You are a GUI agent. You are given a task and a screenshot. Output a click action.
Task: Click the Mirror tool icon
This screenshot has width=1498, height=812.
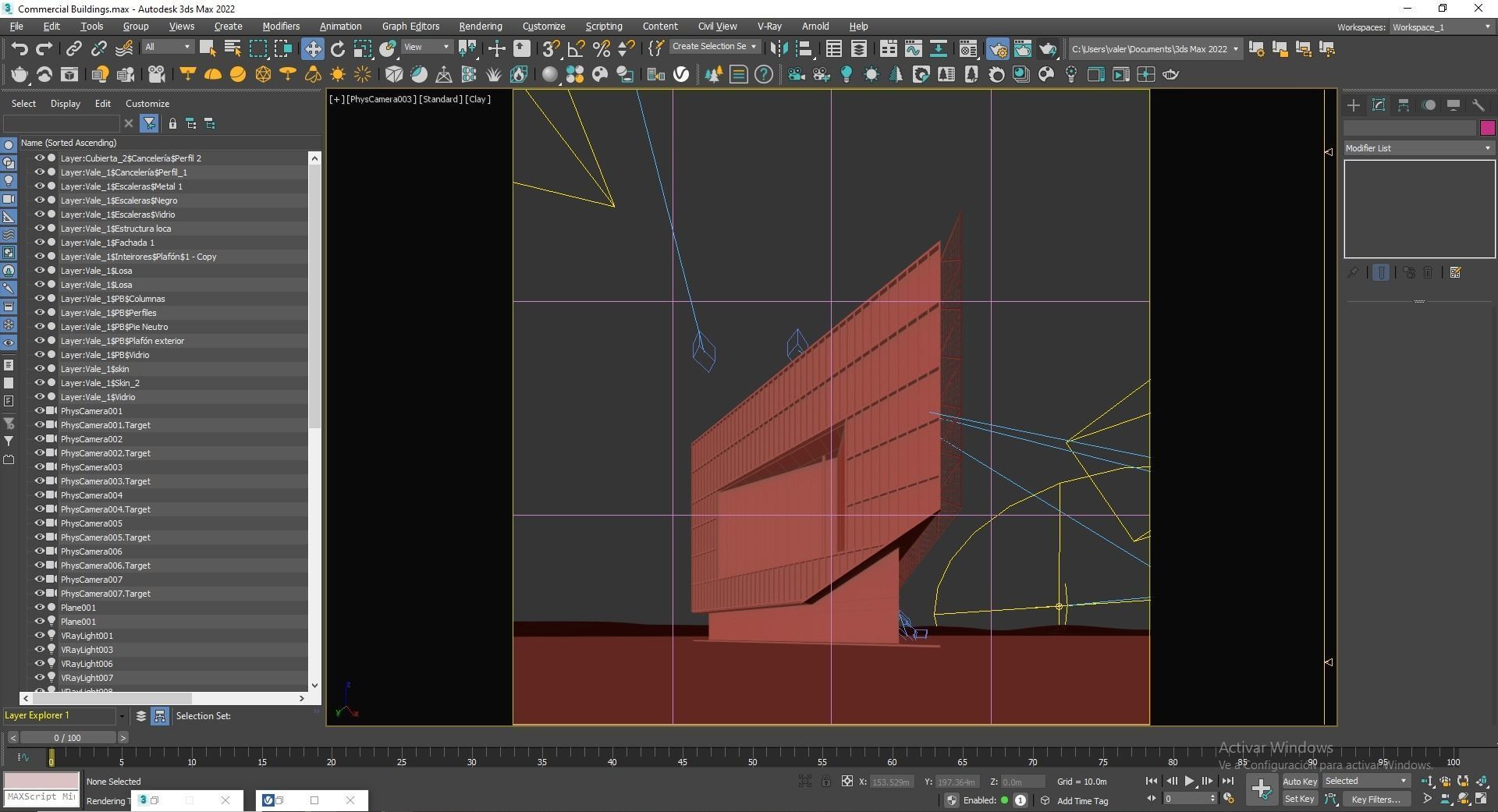tap(779, 49)
